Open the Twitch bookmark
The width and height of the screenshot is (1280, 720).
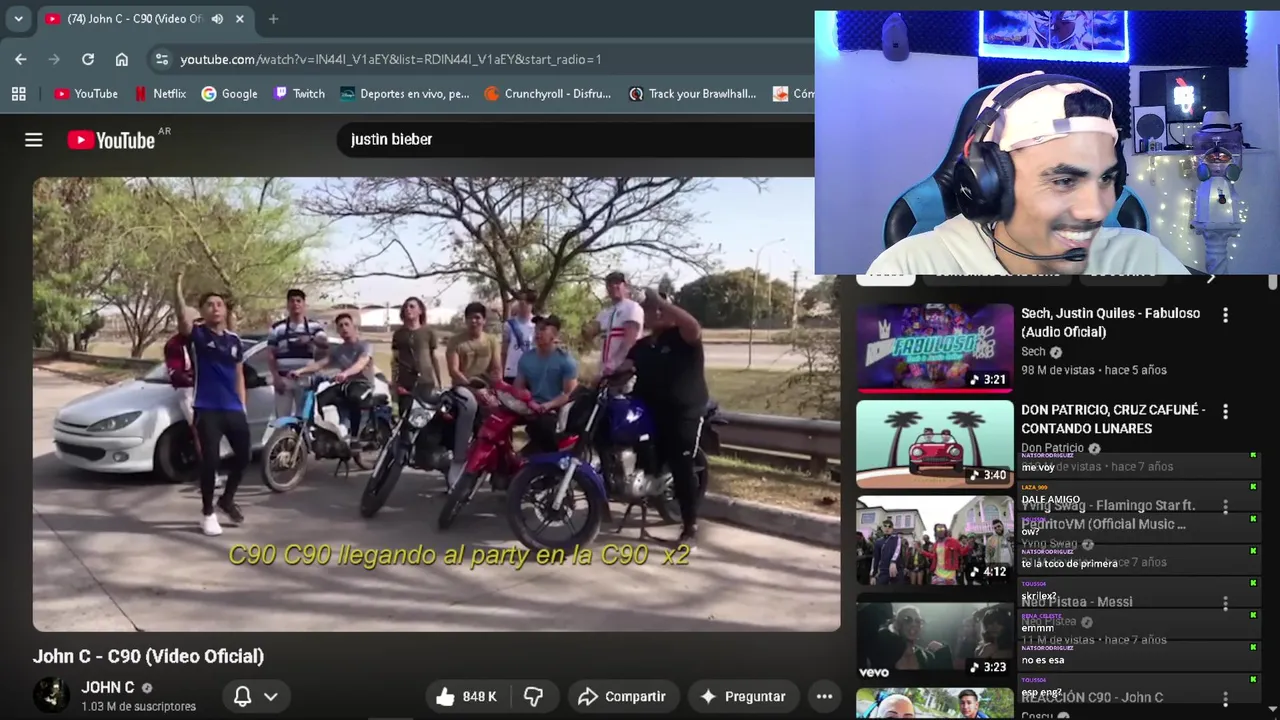click(299, 93)
